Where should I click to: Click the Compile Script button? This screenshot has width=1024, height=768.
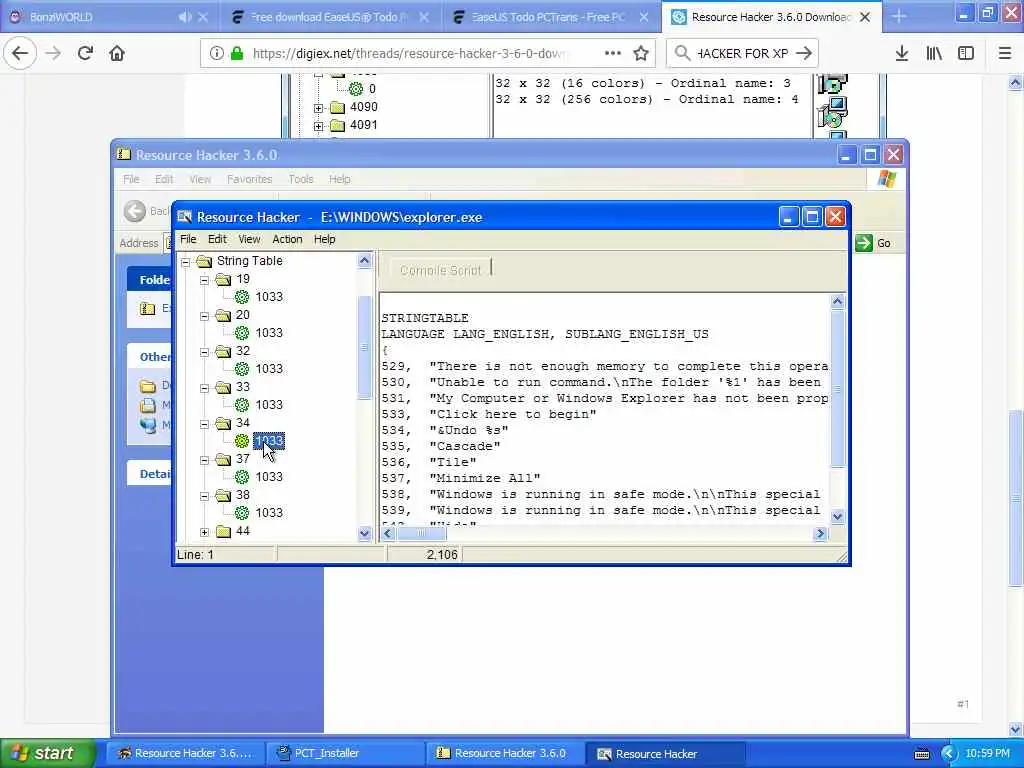(x=440, y=270)
